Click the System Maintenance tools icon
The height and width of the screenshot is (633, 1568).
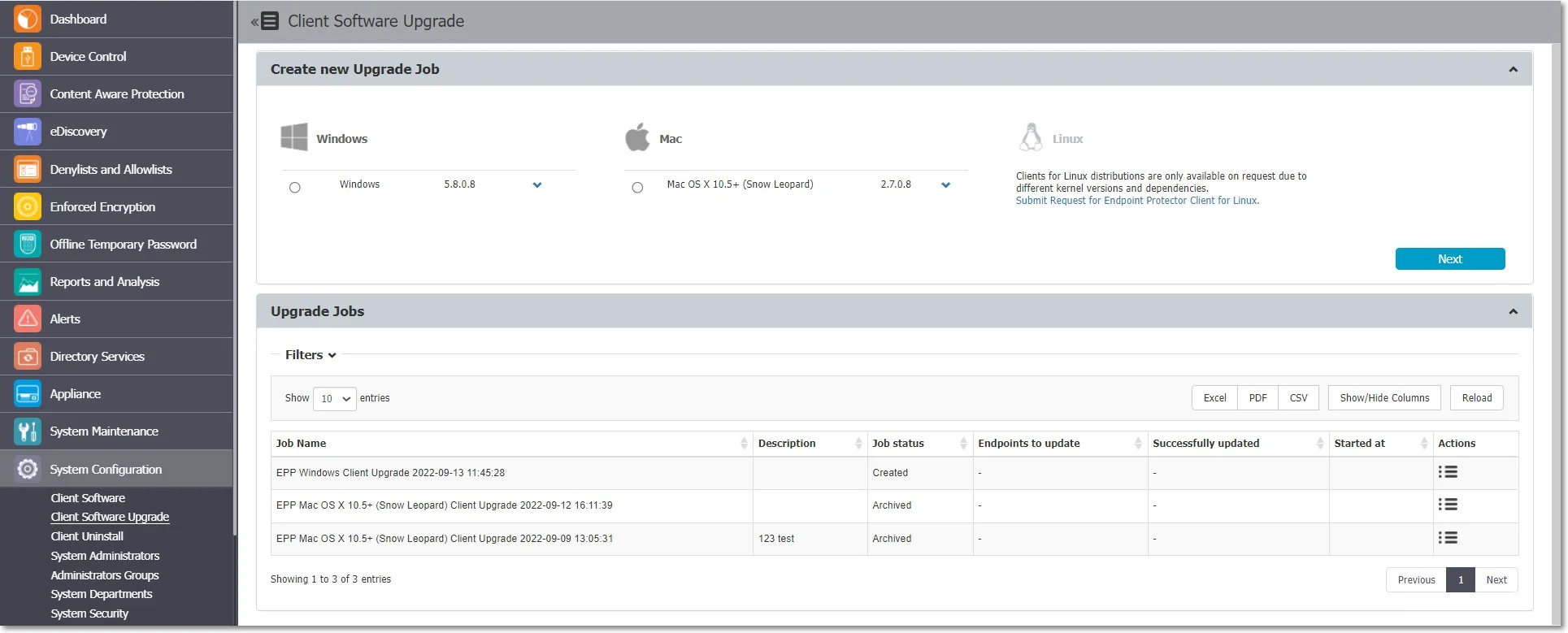(28, 431)
